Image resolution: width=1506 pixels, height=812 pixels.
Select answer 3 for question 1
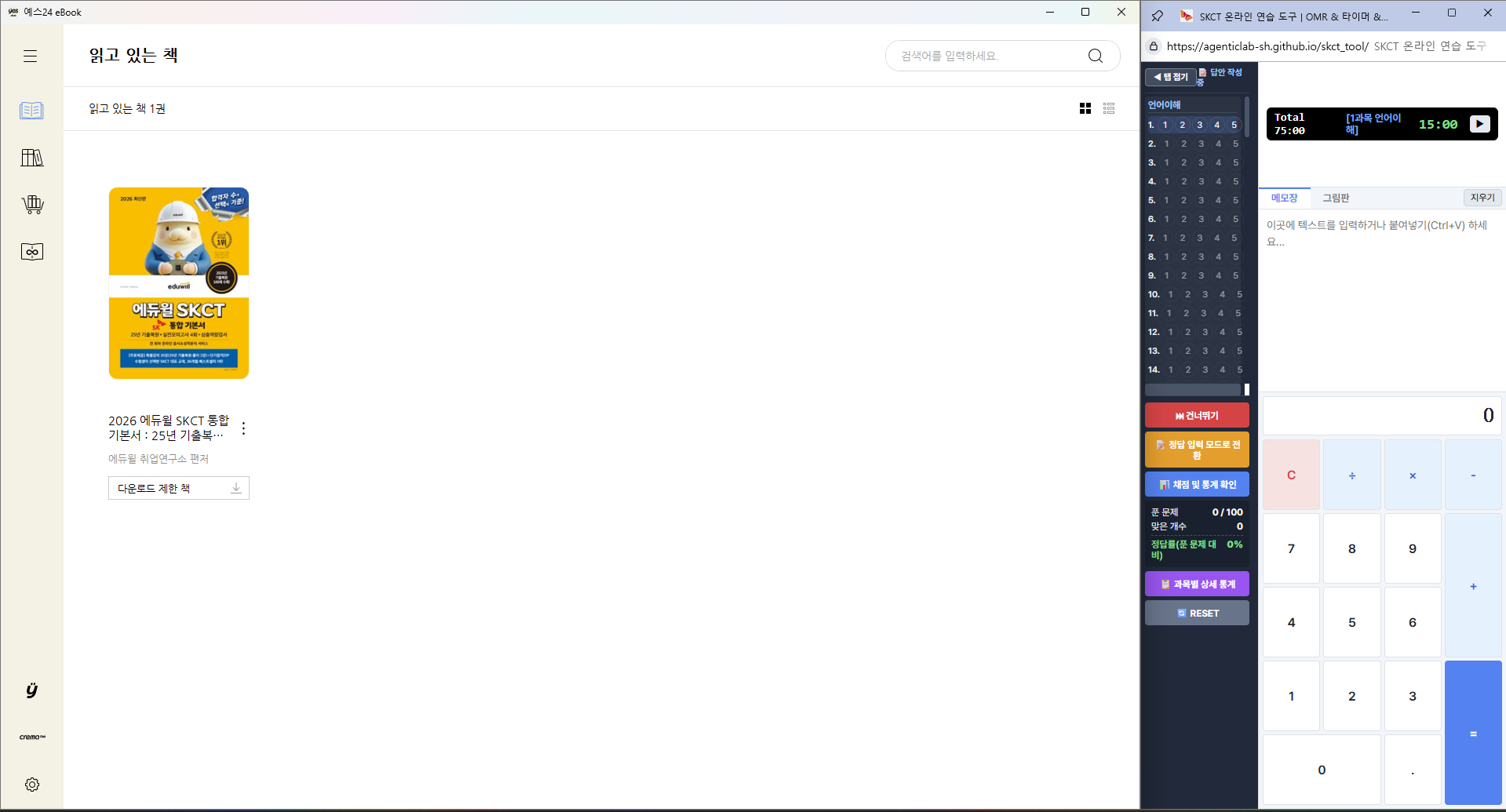[1199, 125]
